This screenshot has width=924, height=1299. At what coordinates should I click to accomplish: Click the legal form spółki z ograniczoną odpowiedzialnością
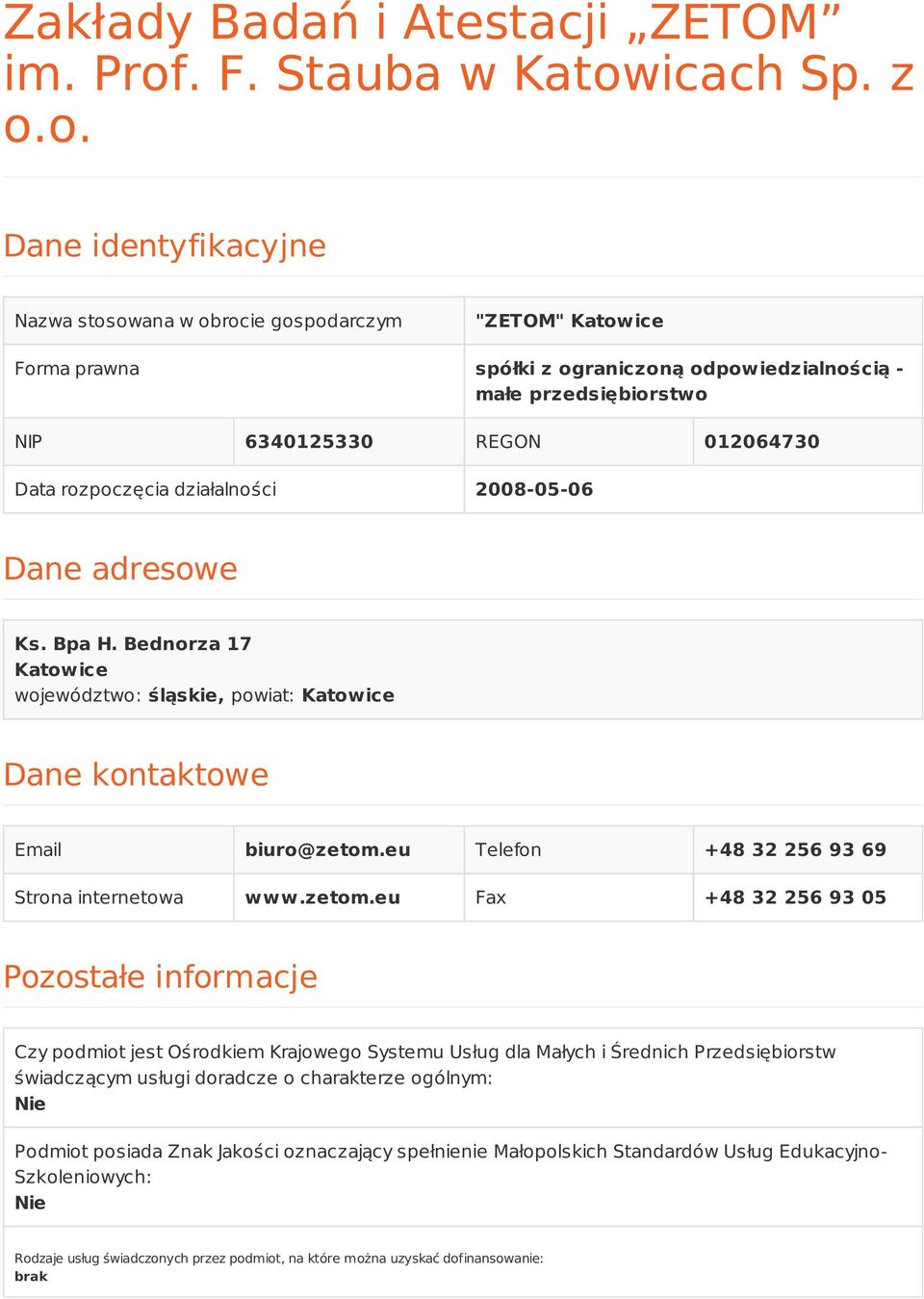pyautogui.click(x=682, y=369)
